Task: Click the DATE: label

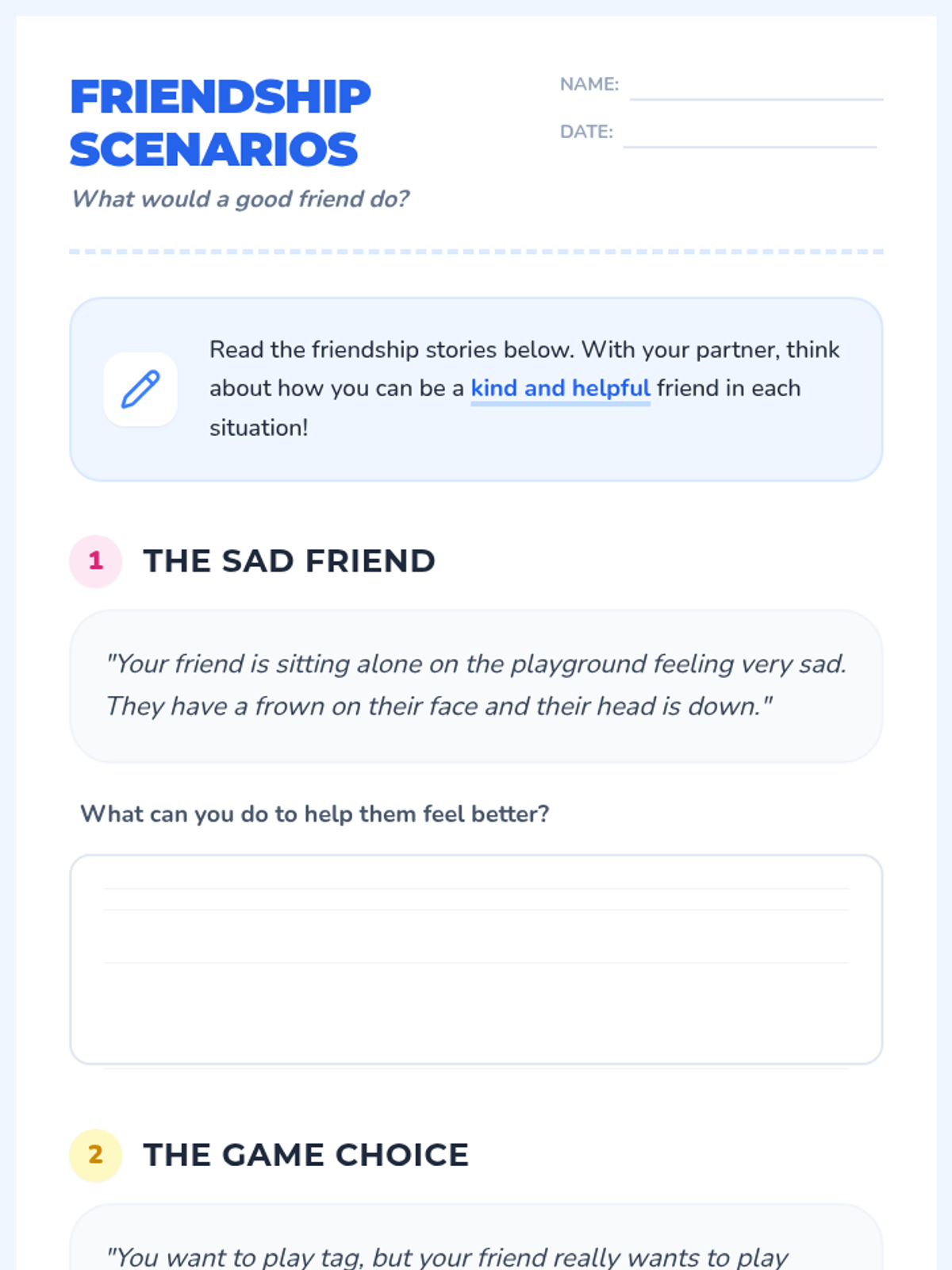Action: [x=586, y=132]
